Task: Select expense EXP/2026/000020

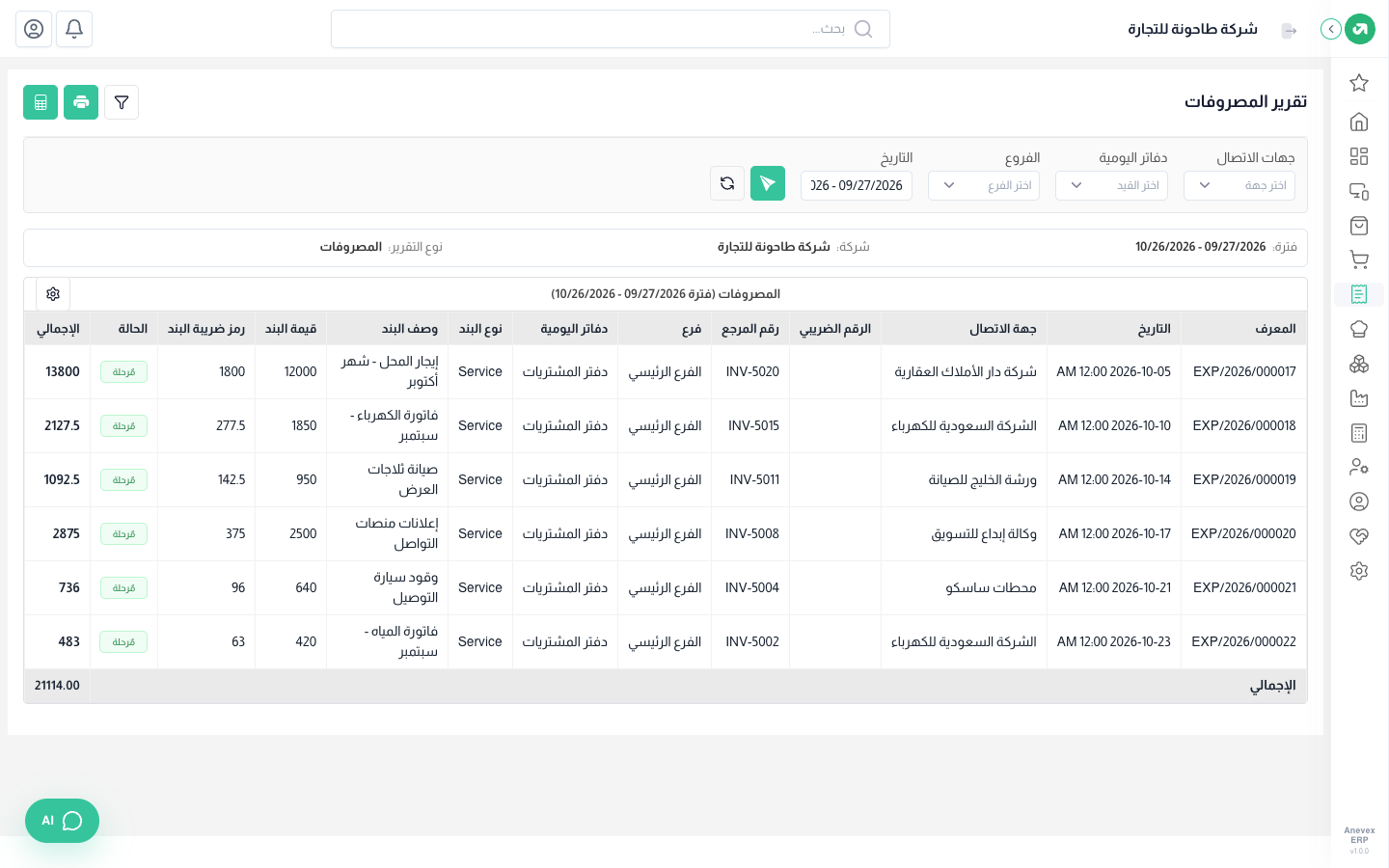Action: click(1243, 533)
